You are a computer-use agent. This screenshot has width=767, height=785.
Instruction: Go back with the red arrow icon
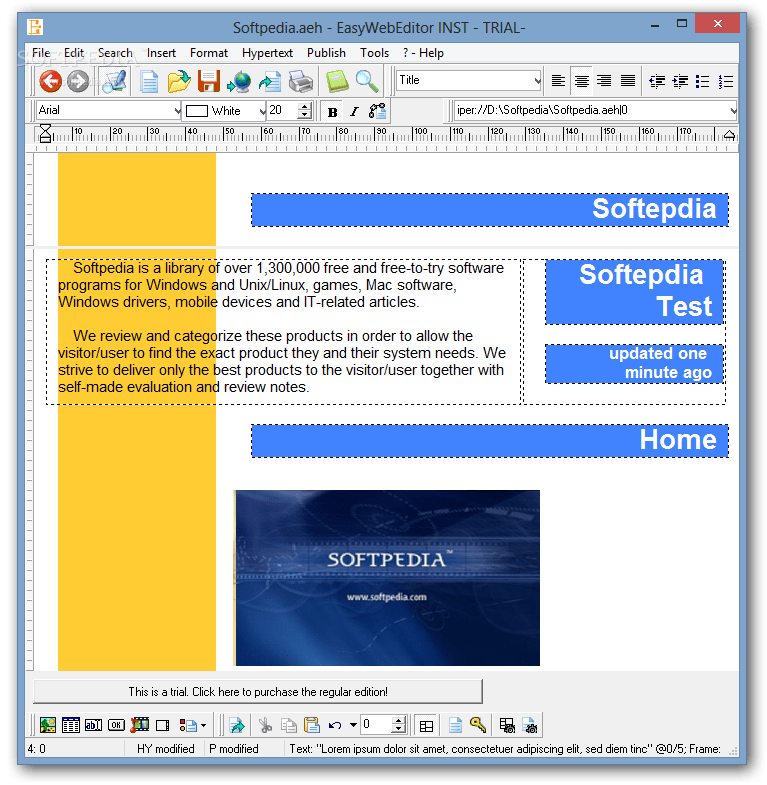coord(50,81)
